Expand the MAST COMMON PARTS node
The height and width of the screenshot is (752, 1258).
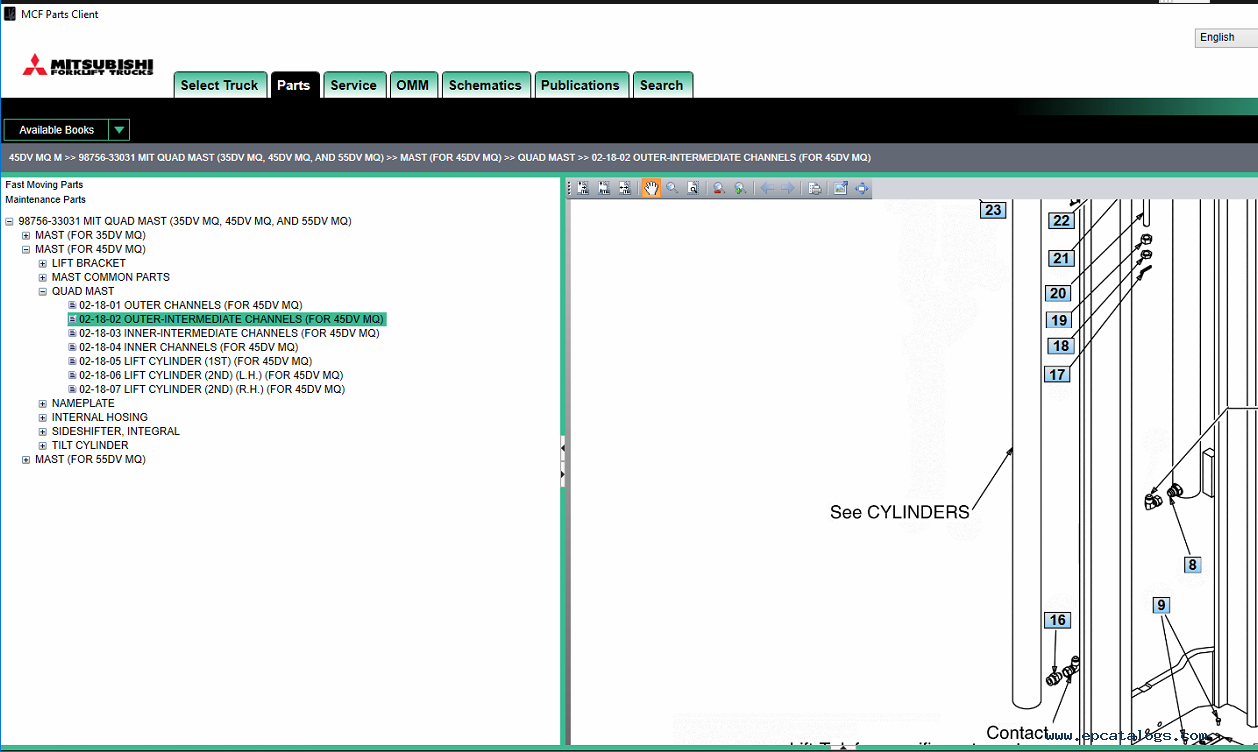(43, 277)
